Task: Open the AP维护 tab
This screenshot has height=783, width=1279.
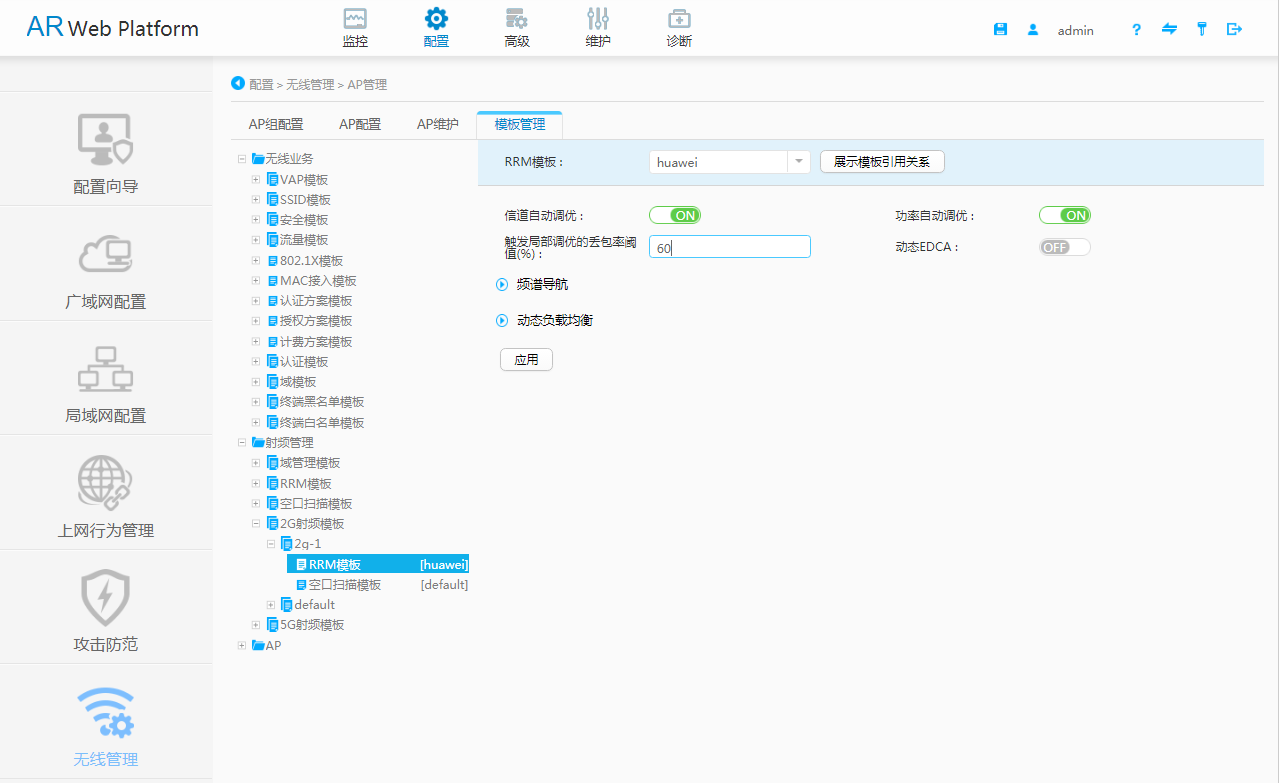Action: [x=437, y=123]
